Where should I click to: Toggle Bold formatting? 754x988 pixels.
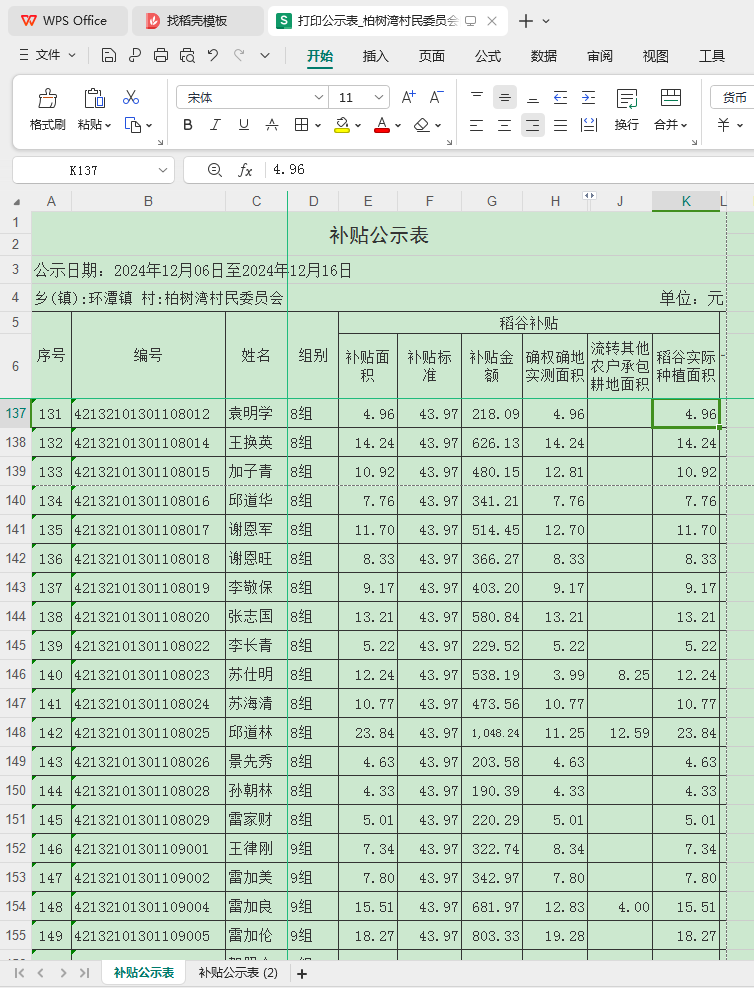[188, 125]
